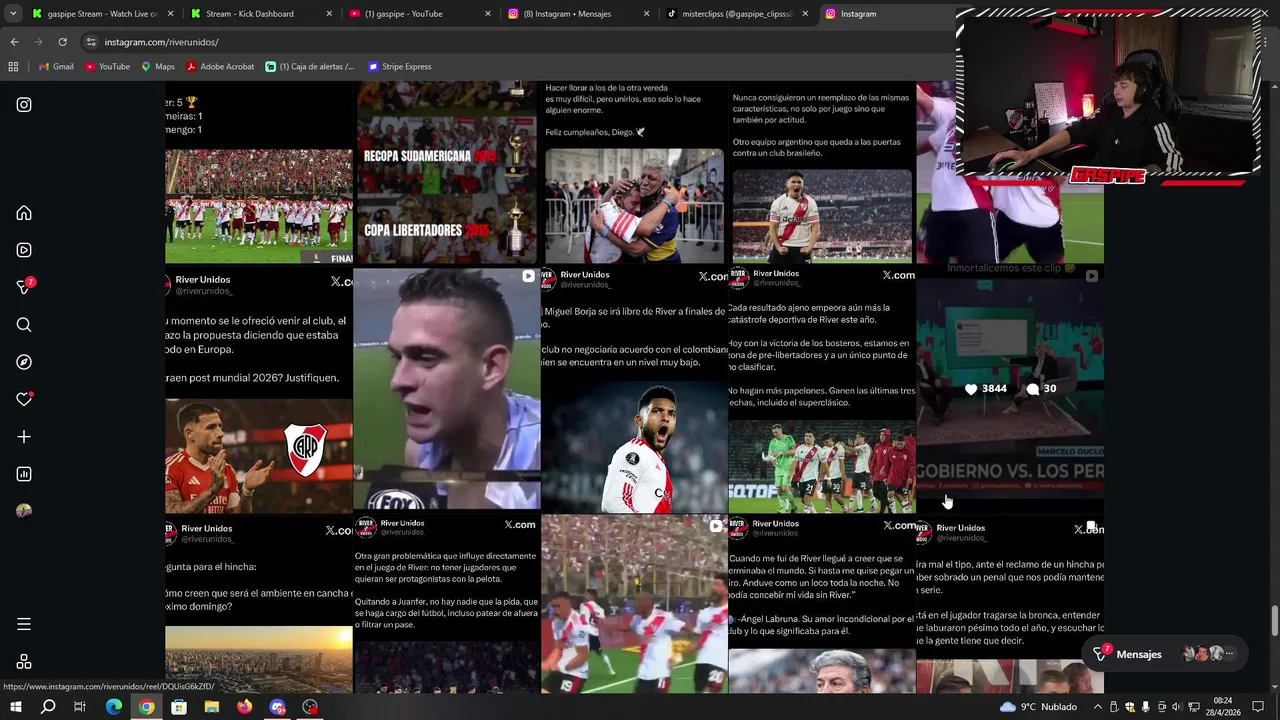Image resolution: width=1280 pixels, height=720 pixels.
Task: Open your profile avatar in the sidebar
Action: 24,511
